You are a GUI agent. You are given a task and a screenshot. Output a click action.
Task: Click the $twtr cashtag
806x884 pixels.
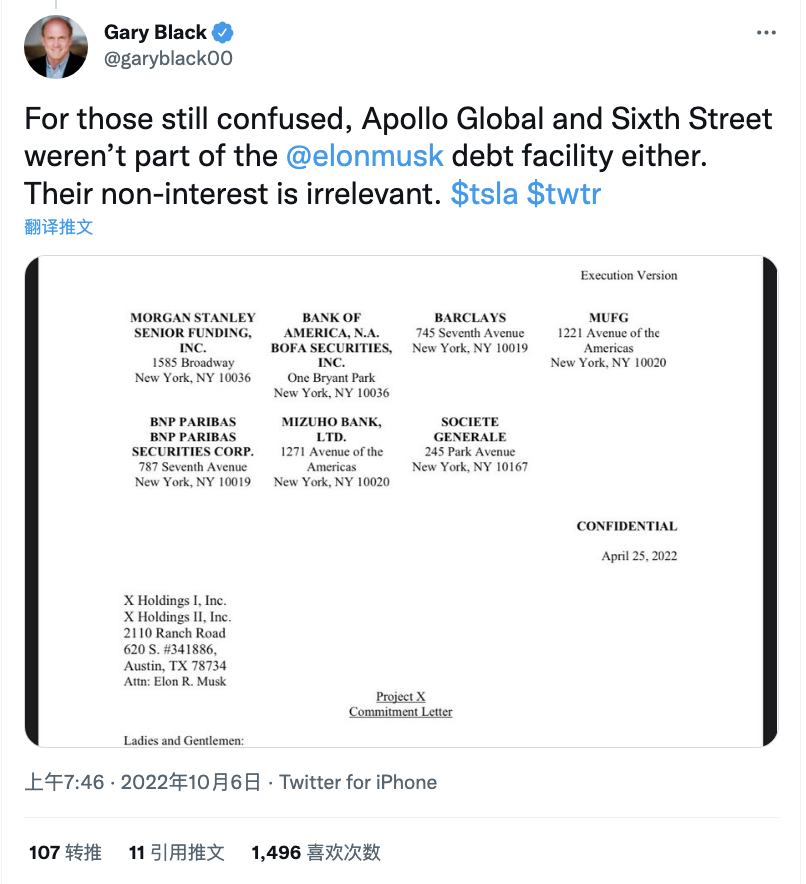pos(564,193)
